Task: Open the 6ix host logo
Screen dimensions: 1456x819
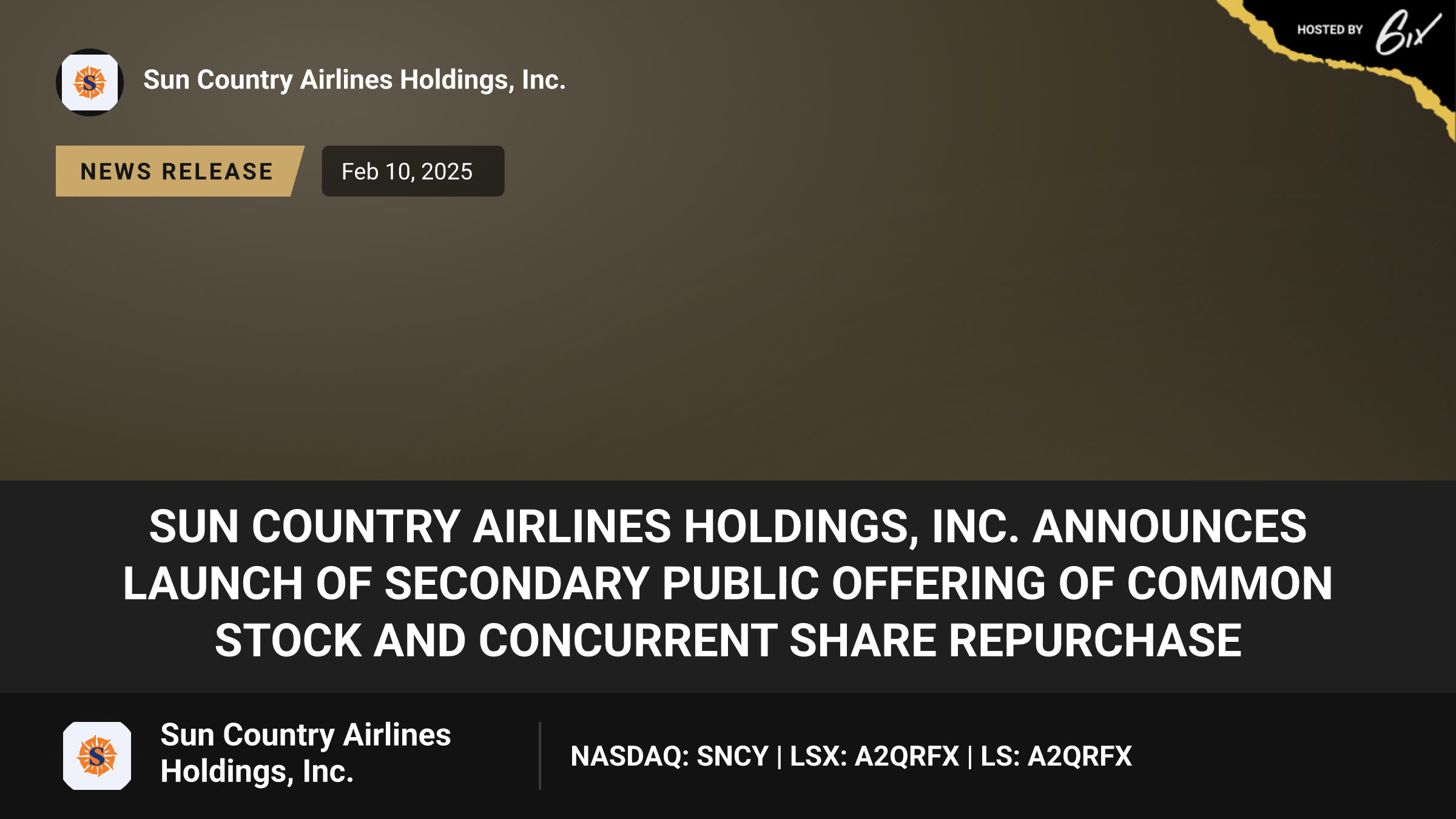Action: 1407,32
